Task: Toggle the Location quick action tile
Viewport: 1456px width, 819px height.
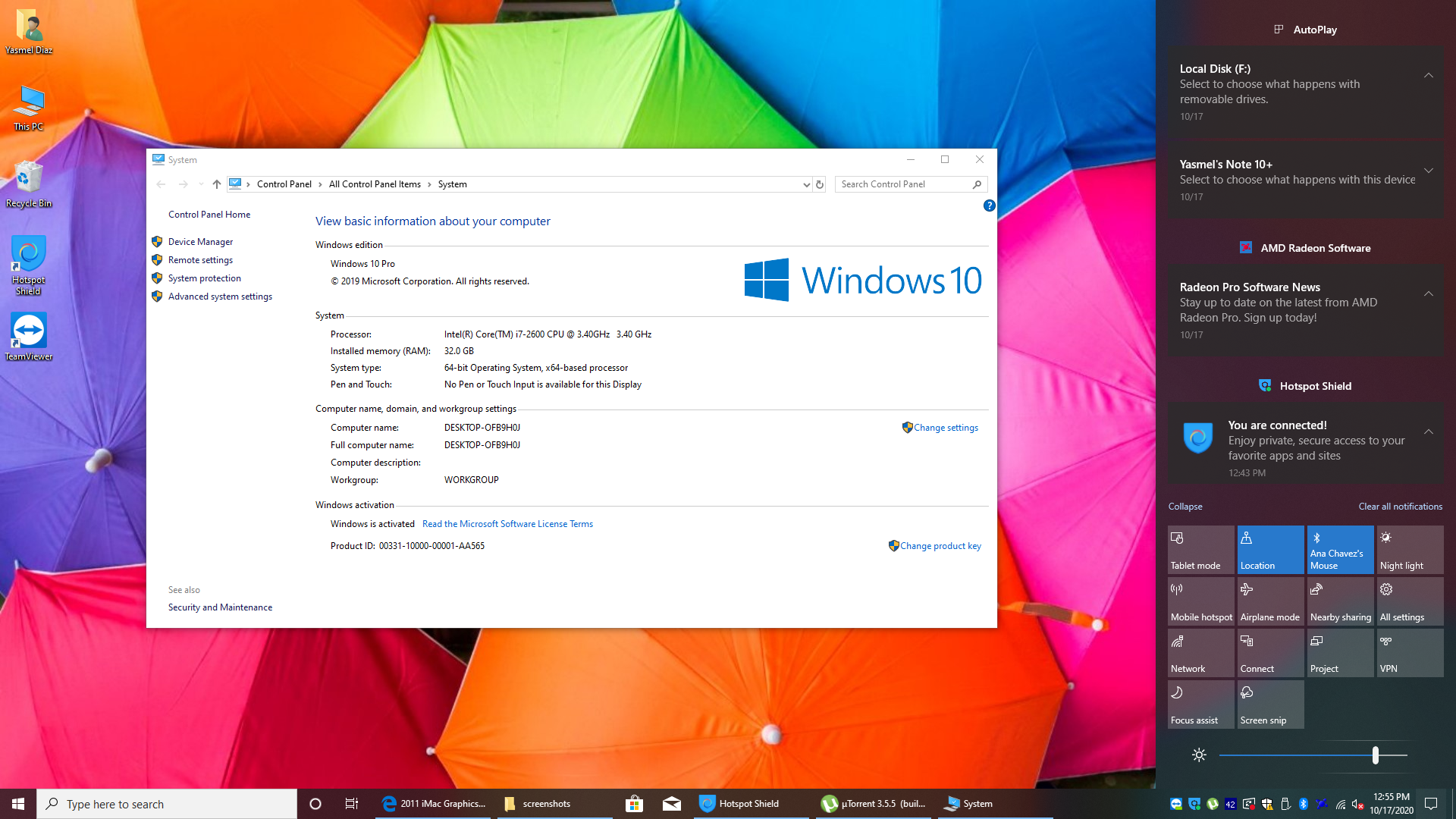Action: tap(1270, 550)
